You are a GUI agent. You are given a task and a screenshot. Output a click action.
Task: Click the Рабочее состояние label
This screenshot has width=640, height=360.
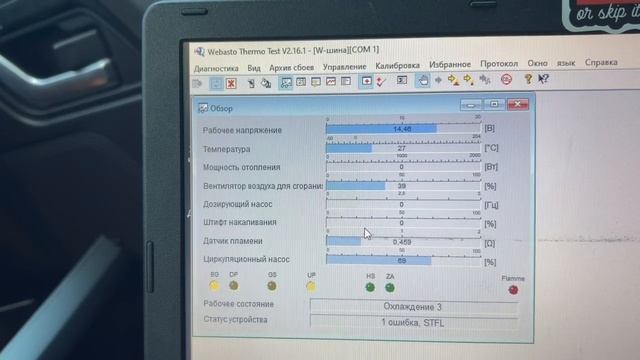(x=238, y=304)
